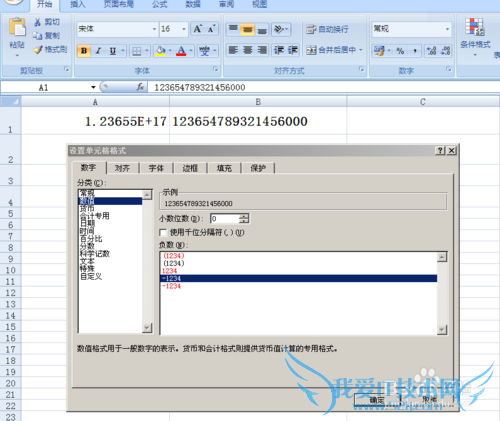Click the Cancel (取消) button
This screenshot has width=500, height=421.
[429, 399]
